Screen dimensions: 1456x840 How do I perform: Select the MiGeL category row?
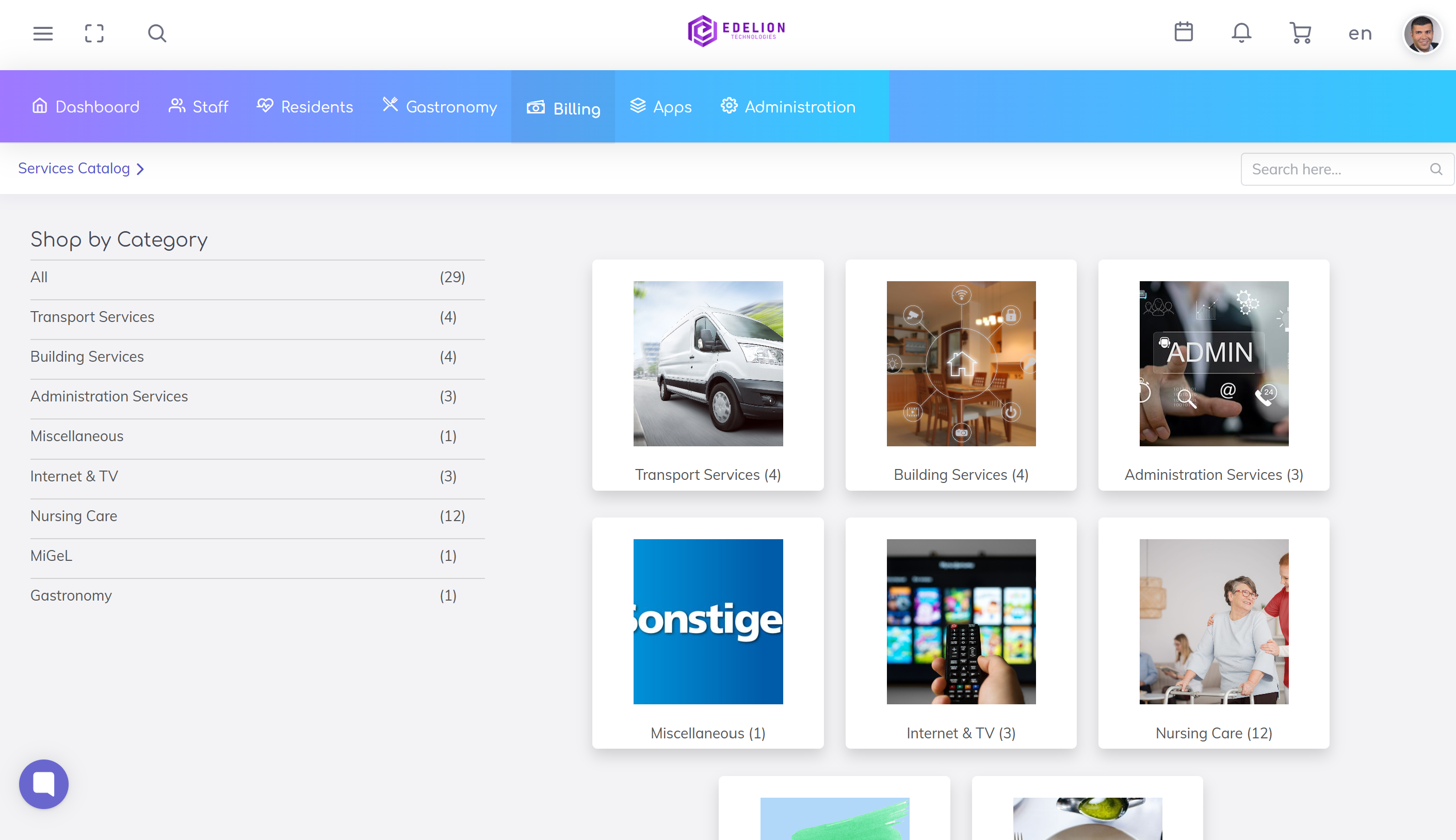52,556
